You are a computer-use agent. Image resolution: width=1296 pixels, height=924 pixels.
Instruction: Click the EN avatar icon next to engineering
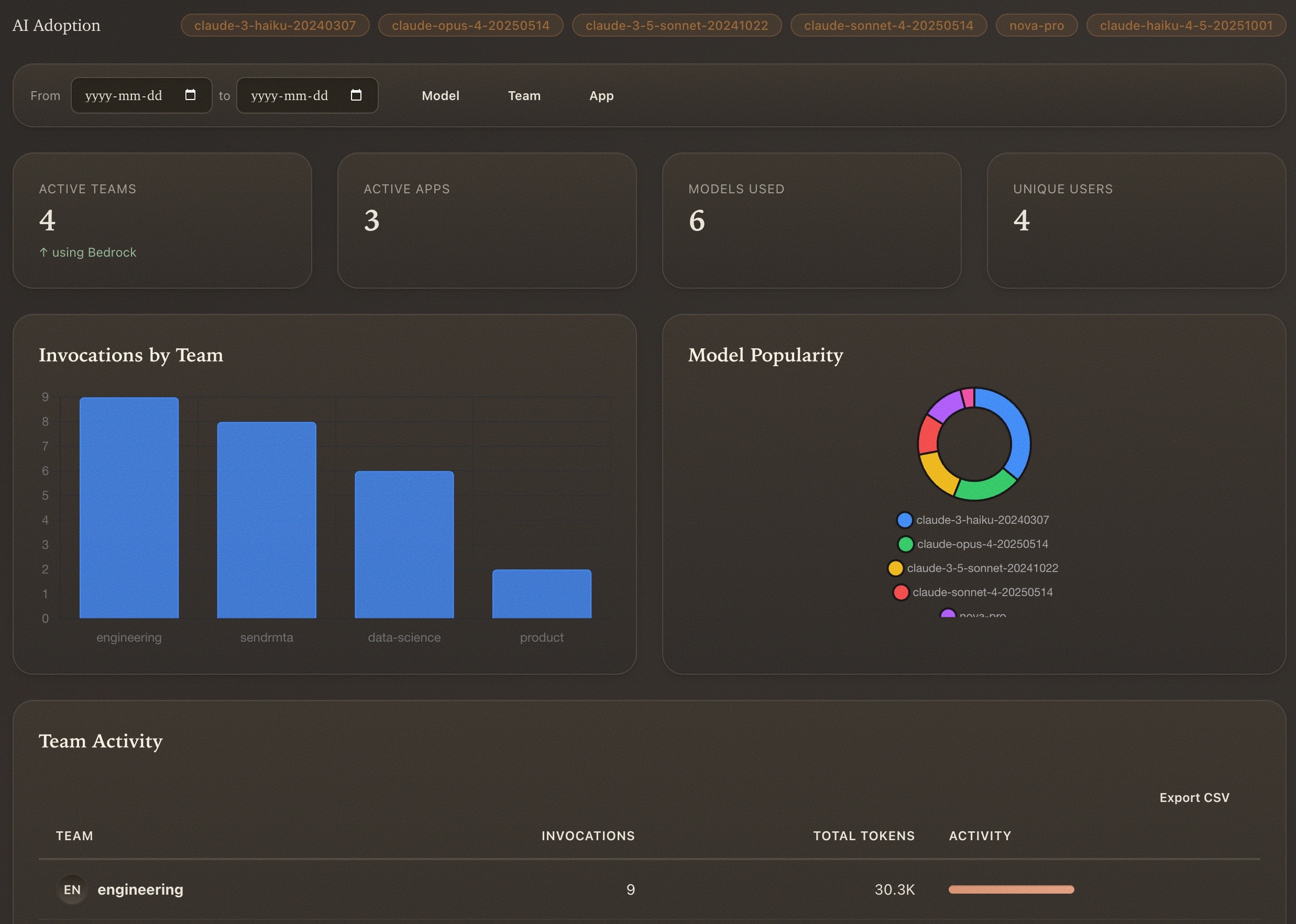tap(72, 889)
